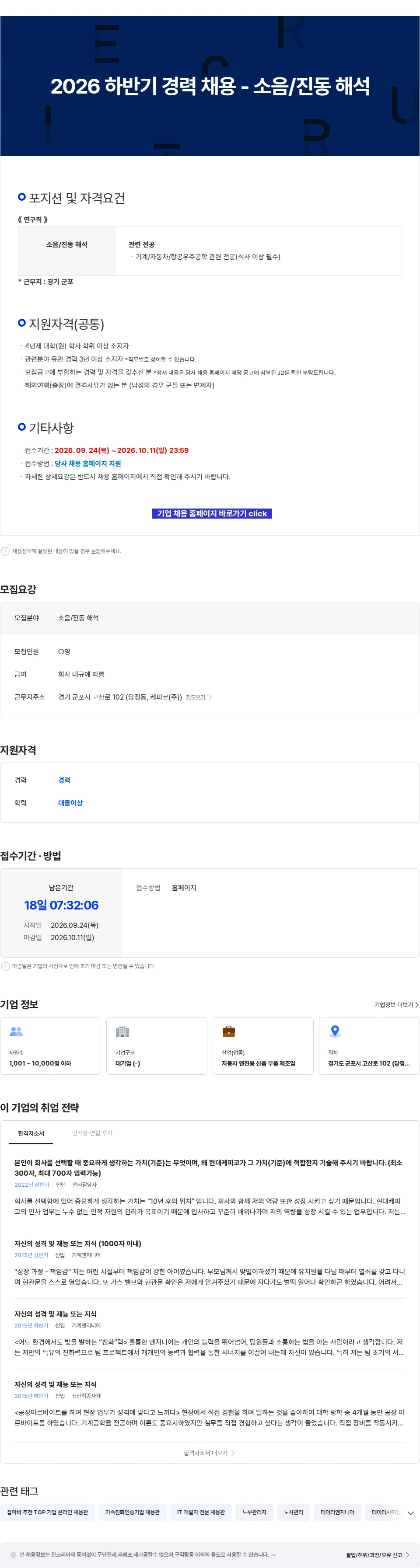
Task: Select the 잡아바 추천 TOP 기업 온라인 채용관 tag
Action: 48,1512
